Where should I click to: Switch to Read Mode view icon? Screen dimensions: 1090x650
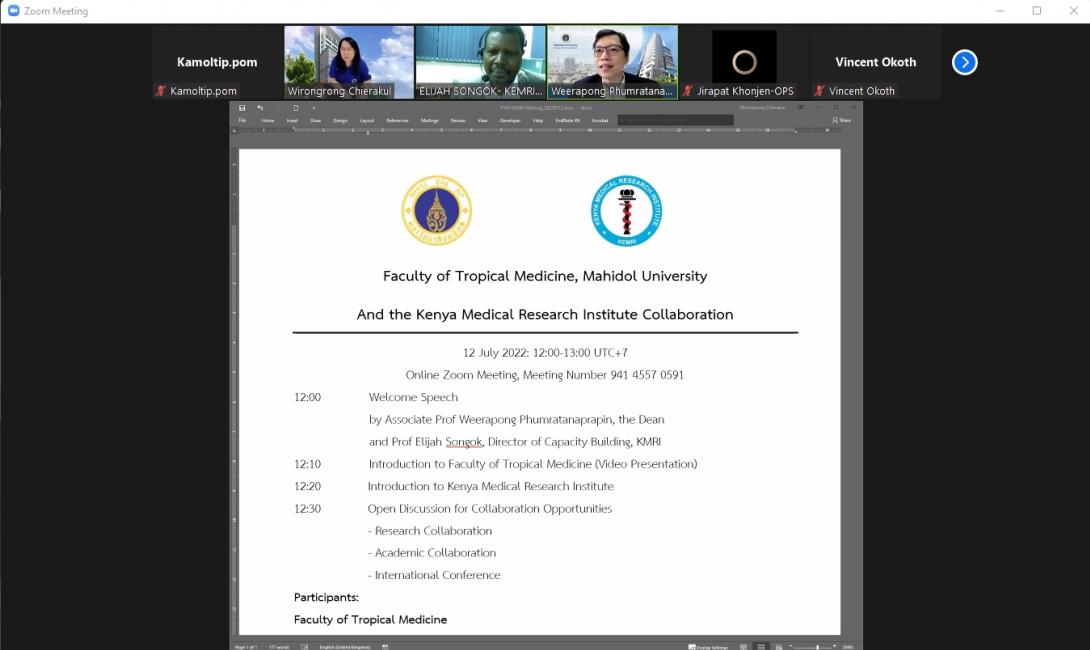tap(743, 647)
